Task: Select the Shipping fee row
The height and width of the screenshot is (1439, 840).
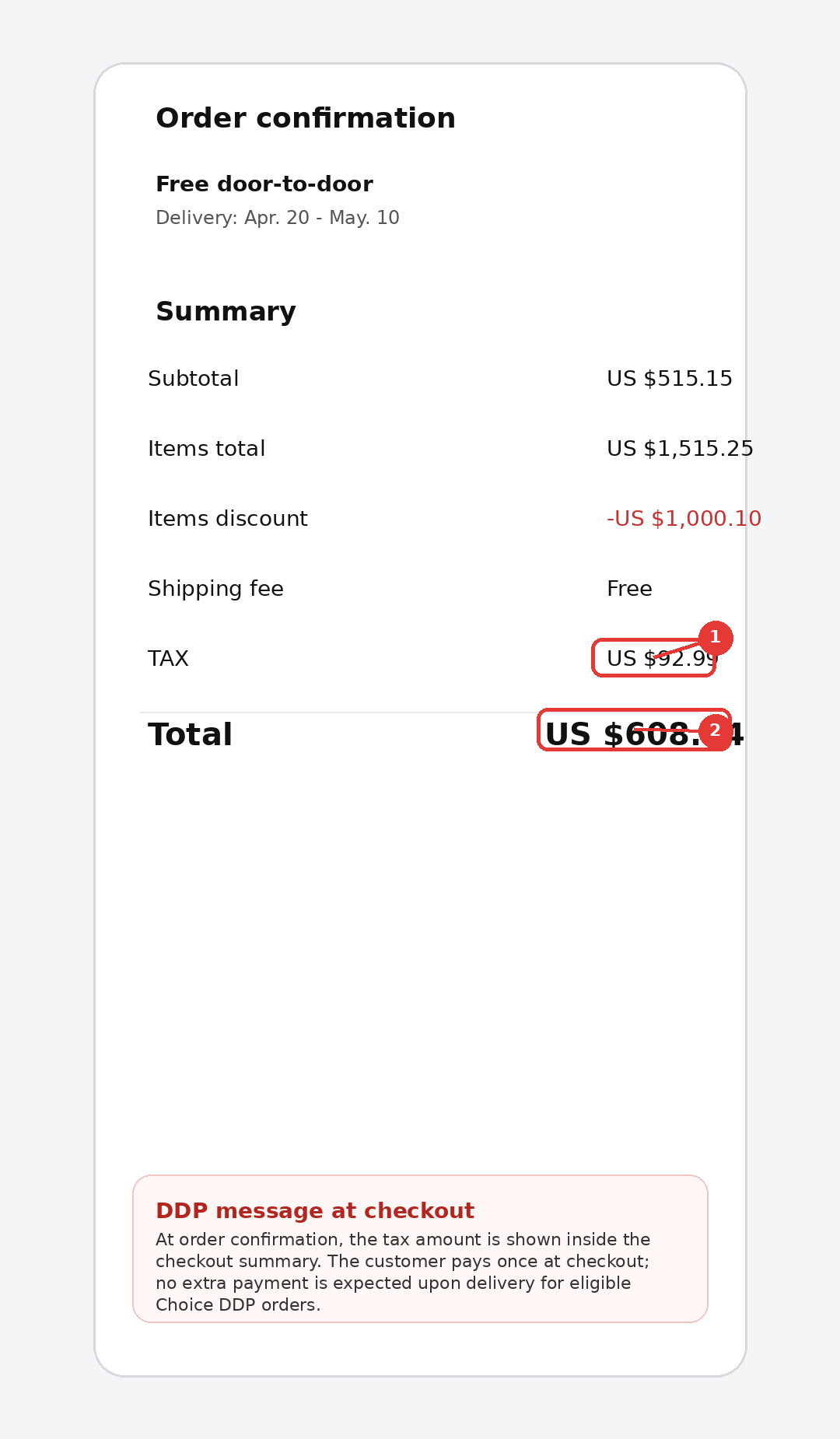Action: click(215, 589)
